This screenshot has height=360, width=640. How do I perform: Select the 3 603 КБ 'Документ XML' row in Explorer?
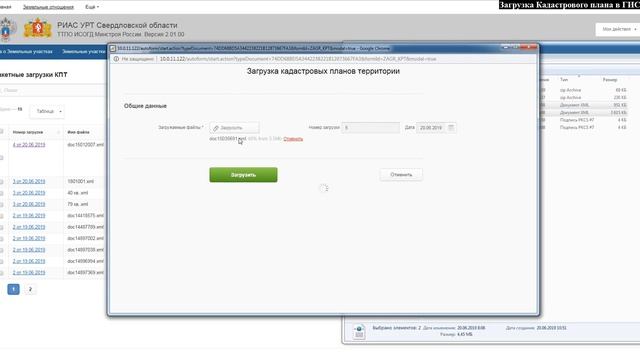coord(584,112)
